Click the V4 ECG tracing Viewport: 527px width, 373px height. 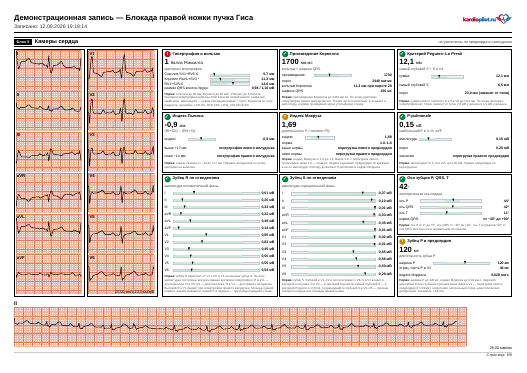pos(122,193)
